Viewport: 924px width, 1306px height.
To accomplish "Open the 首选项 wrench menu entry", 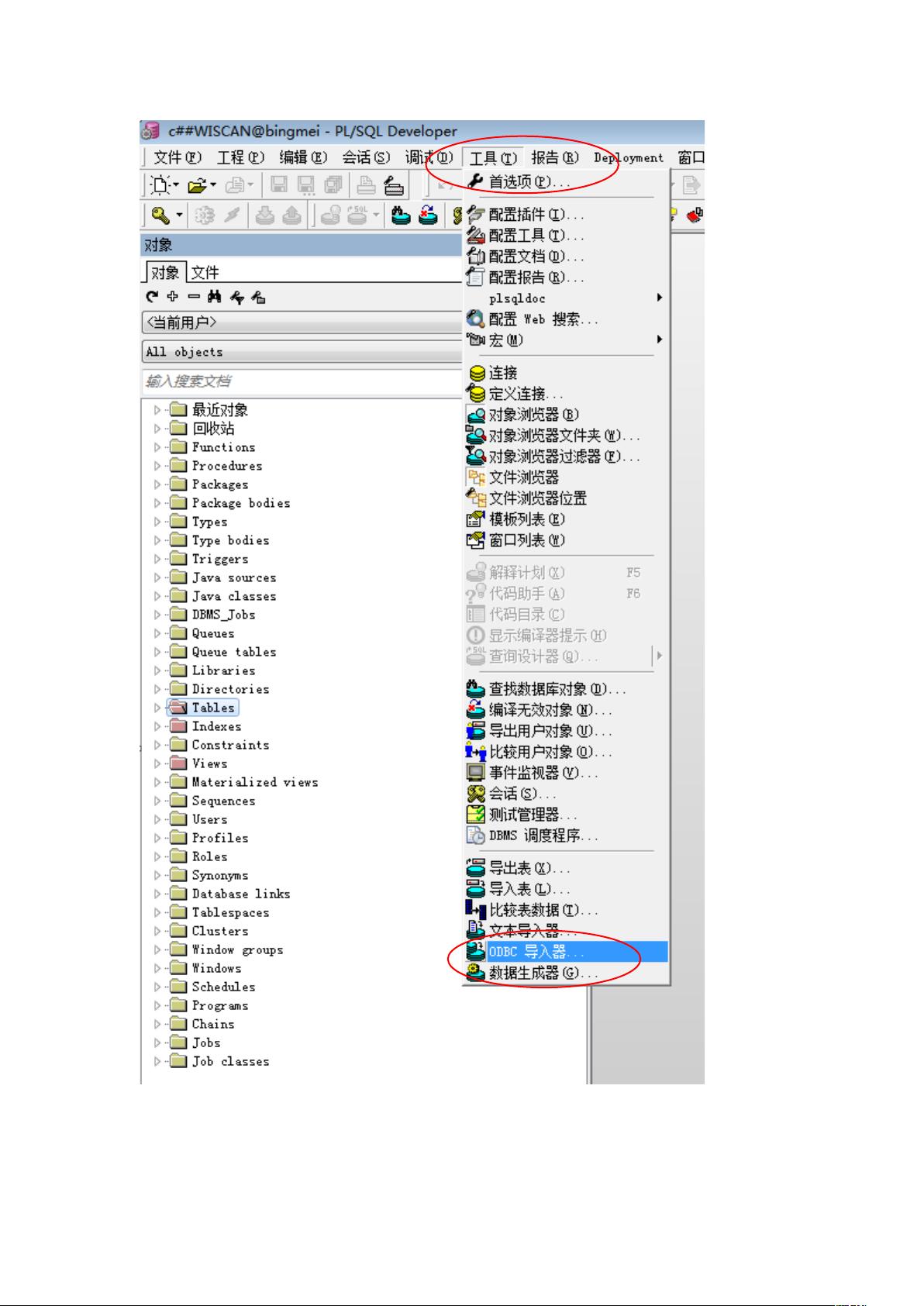I will point(566,182).
